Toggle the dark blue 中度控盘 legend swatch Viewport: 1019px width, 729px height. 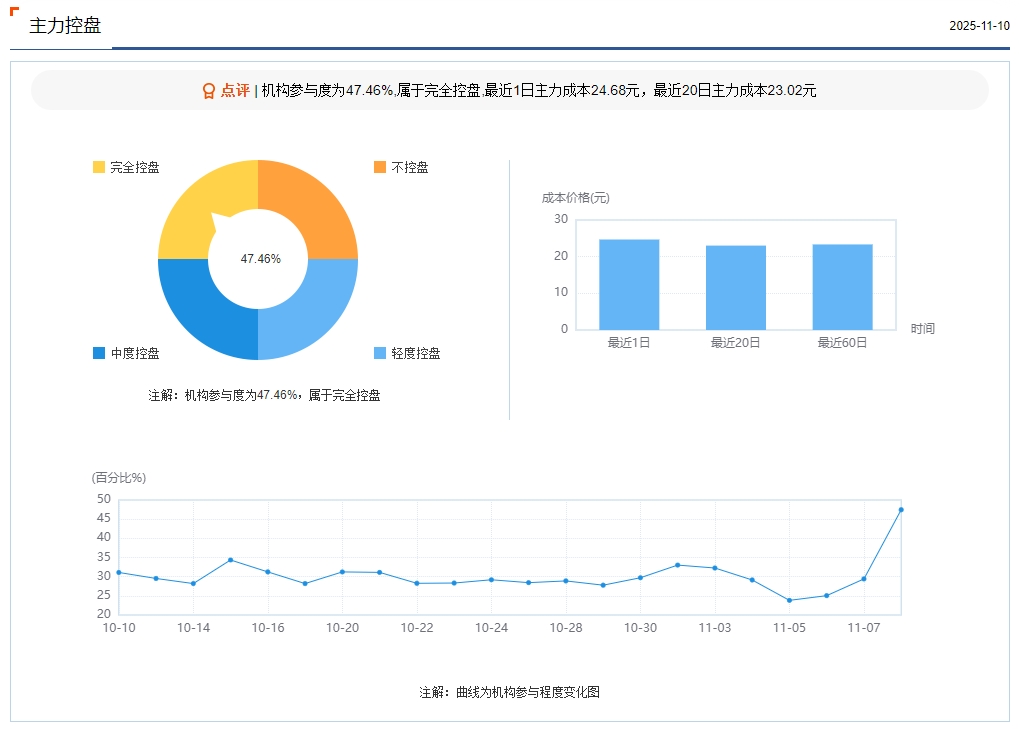coord(99,354)
